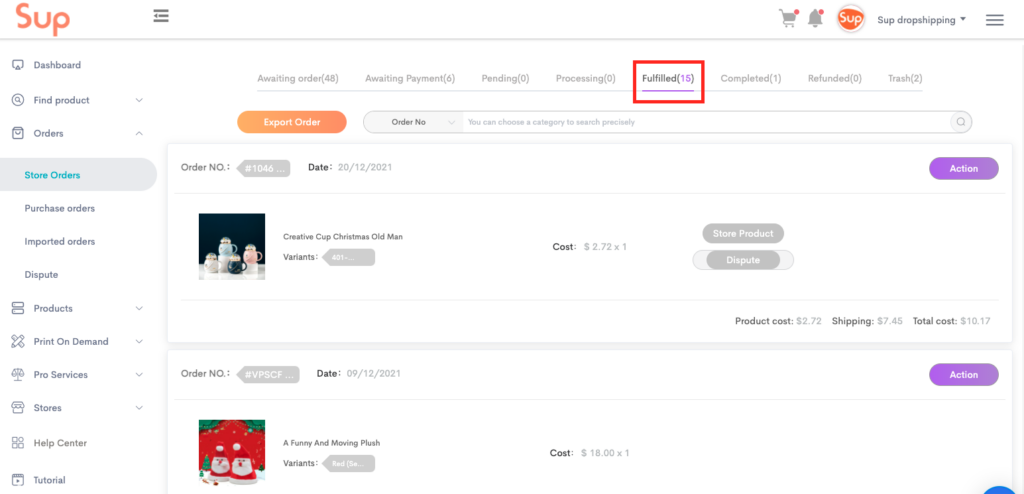The width and height of the screenshot is (1024, 494).
Task: Collapse the Orders menu chevron
Action: coord(139,133)
